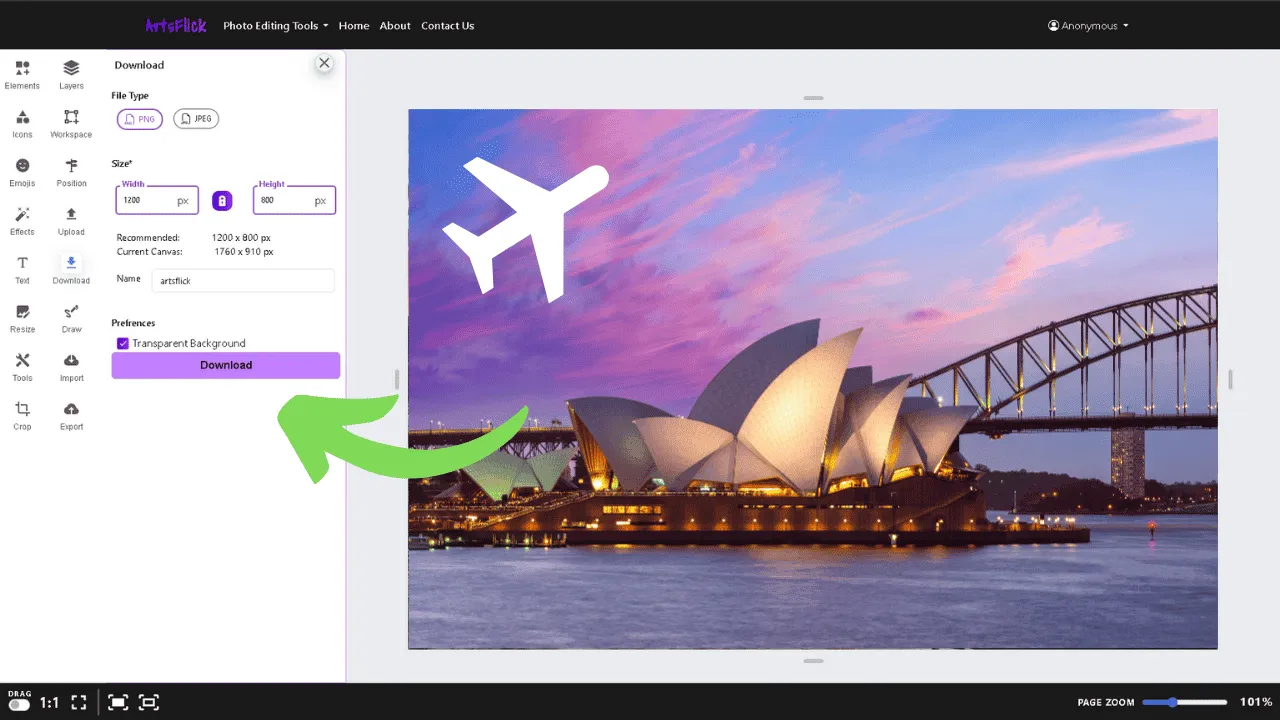Toggle the aspect ratio lock between width and height
Viewport: 1280px width, 720px height.
(222, 200)
